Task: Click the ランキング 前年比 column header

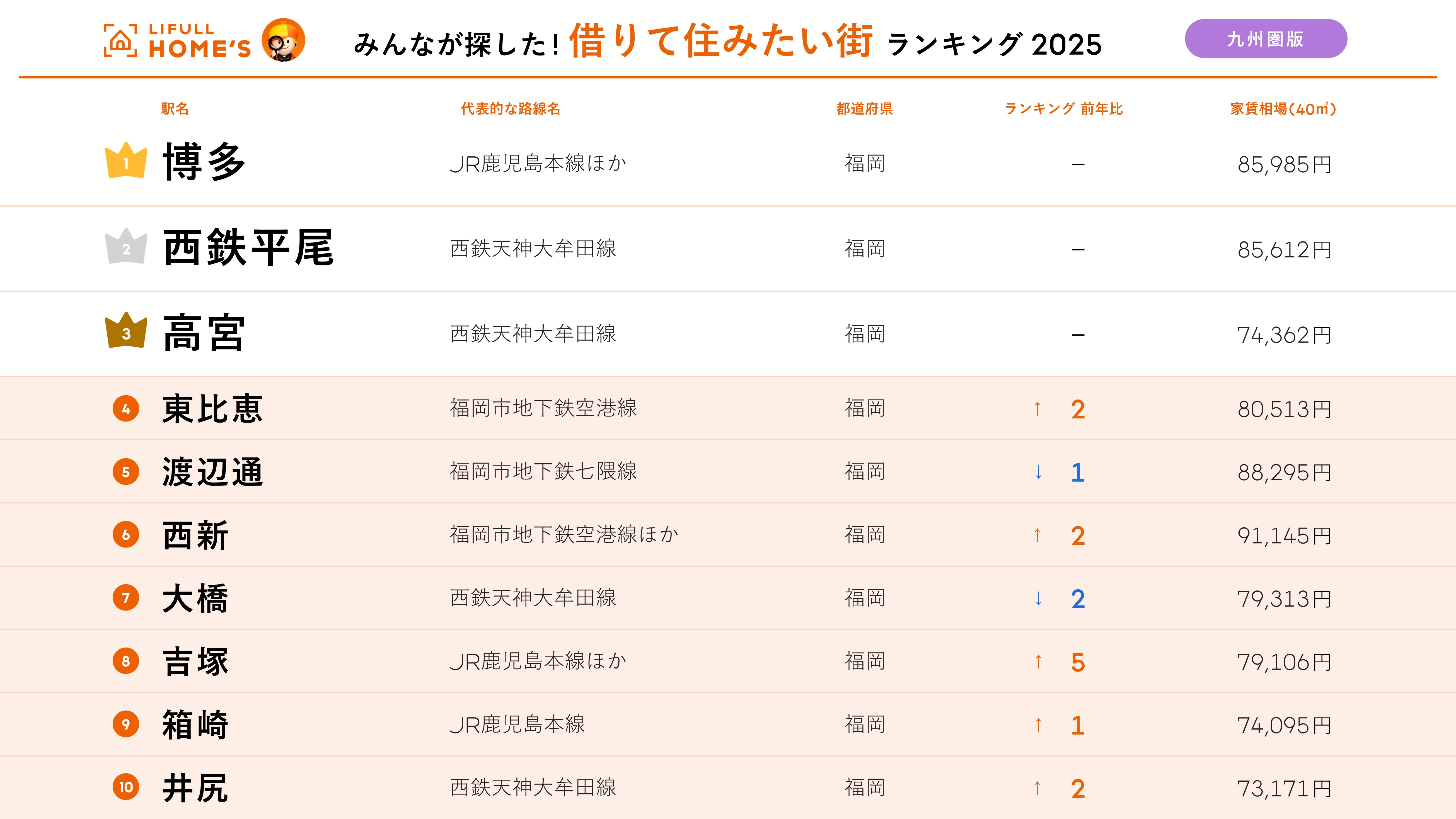Action: pos(1063,108)
